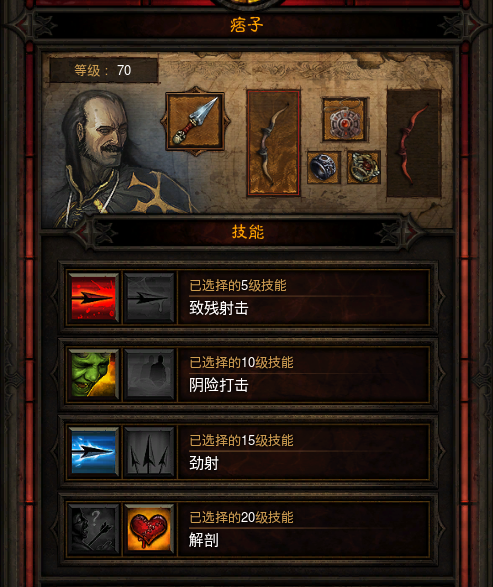Select the red heart Anatomy skill icon
This screenshot has height=587, width=493.
pos(149,529)
